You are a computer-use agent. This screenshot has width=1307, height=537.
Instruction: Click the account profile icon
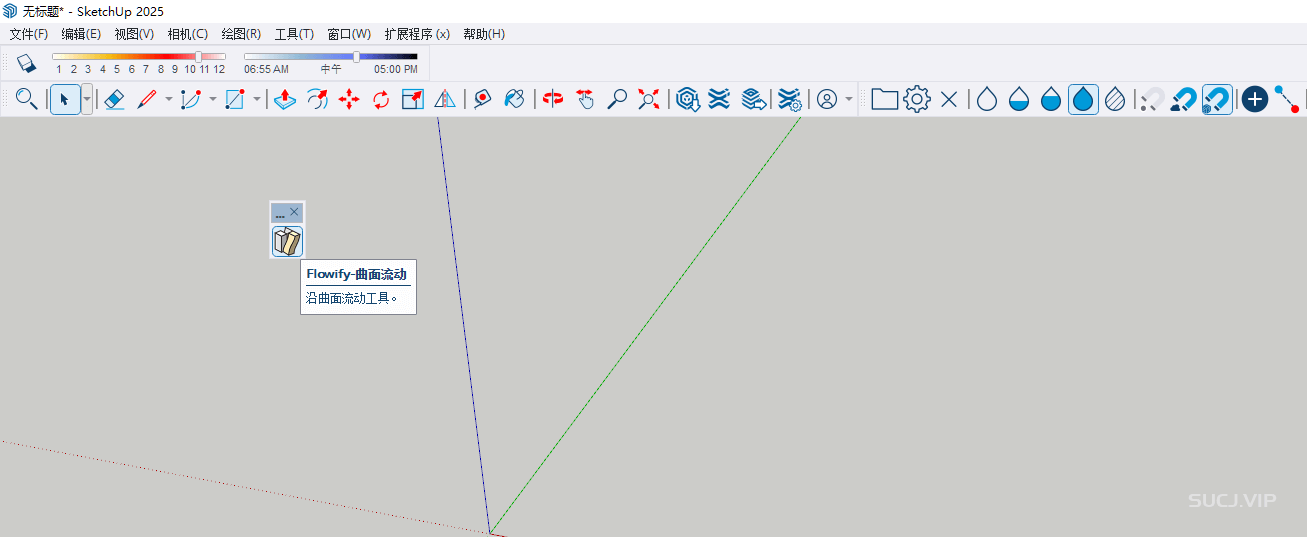[x=827, y=99]
